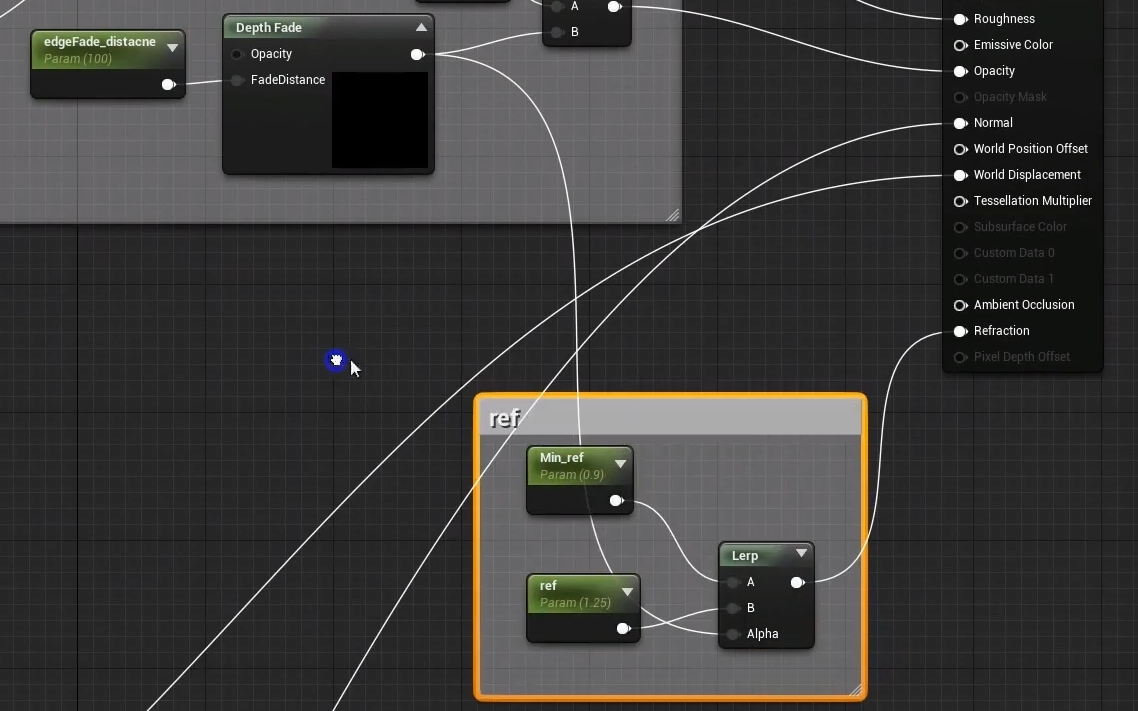Click the Lerp Alpha input pin
Image resolution: width=1138 pixels, height=711 pixels.
point(733,635)
